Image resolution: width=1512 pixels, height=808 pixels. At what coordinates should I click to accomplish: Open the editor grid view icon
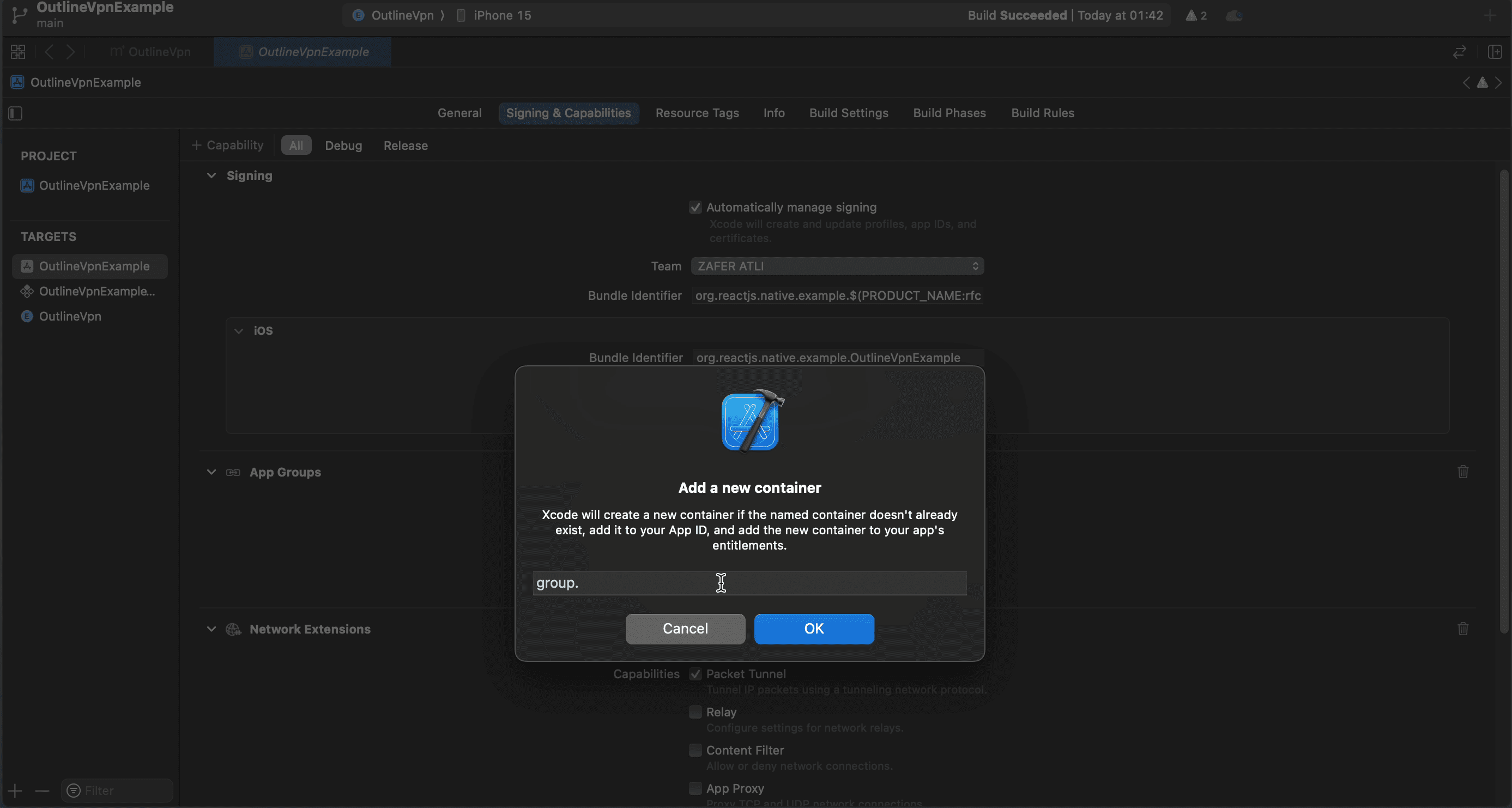[17, 52]
